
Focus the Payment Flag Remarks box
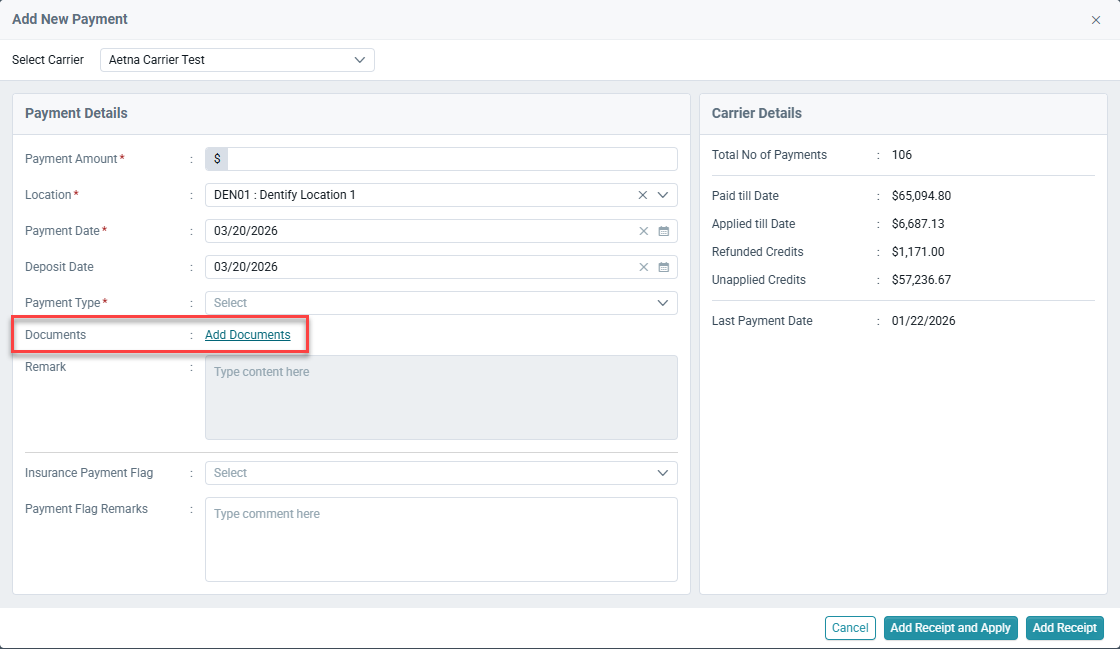coord(441,539)
